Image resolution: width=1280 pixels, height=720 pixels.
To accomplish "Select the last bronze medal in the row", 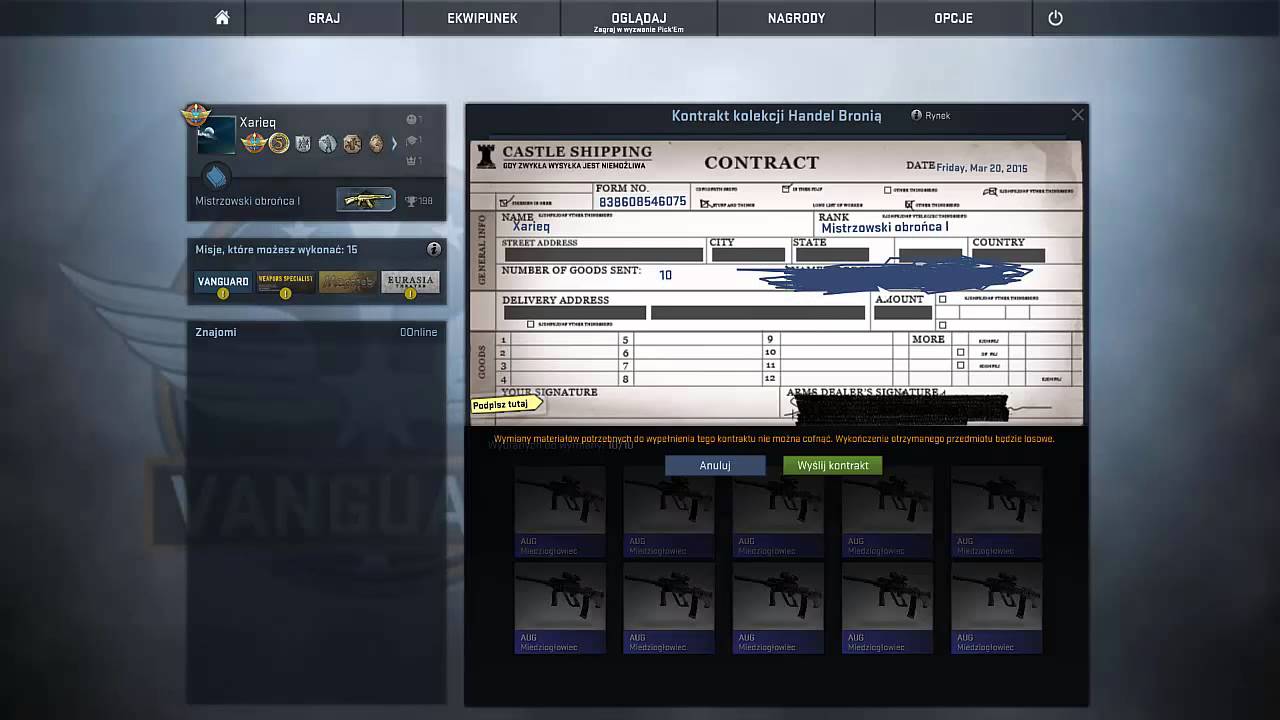I will pos(376,144).
